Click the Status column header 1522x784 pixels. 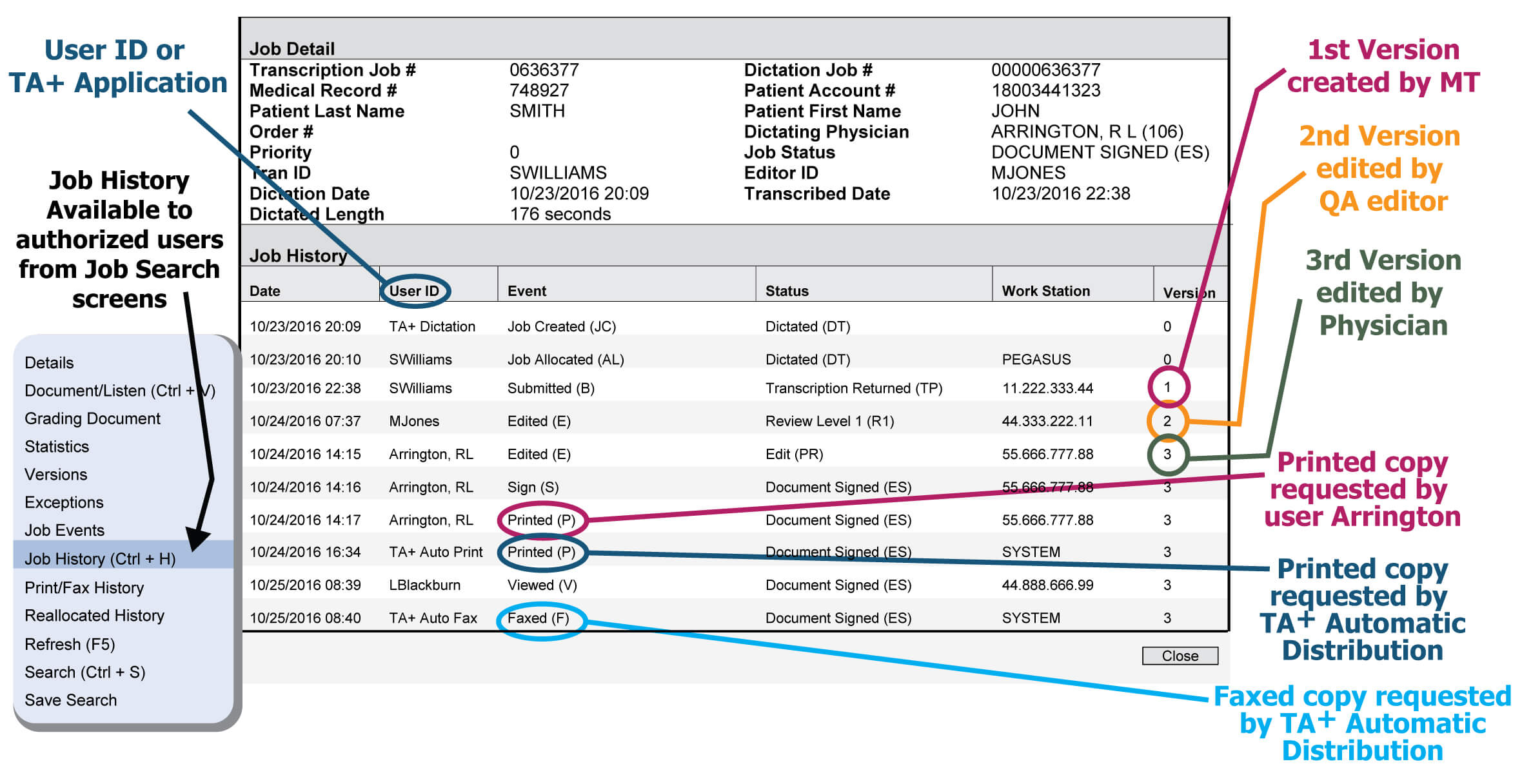[787, 291]
